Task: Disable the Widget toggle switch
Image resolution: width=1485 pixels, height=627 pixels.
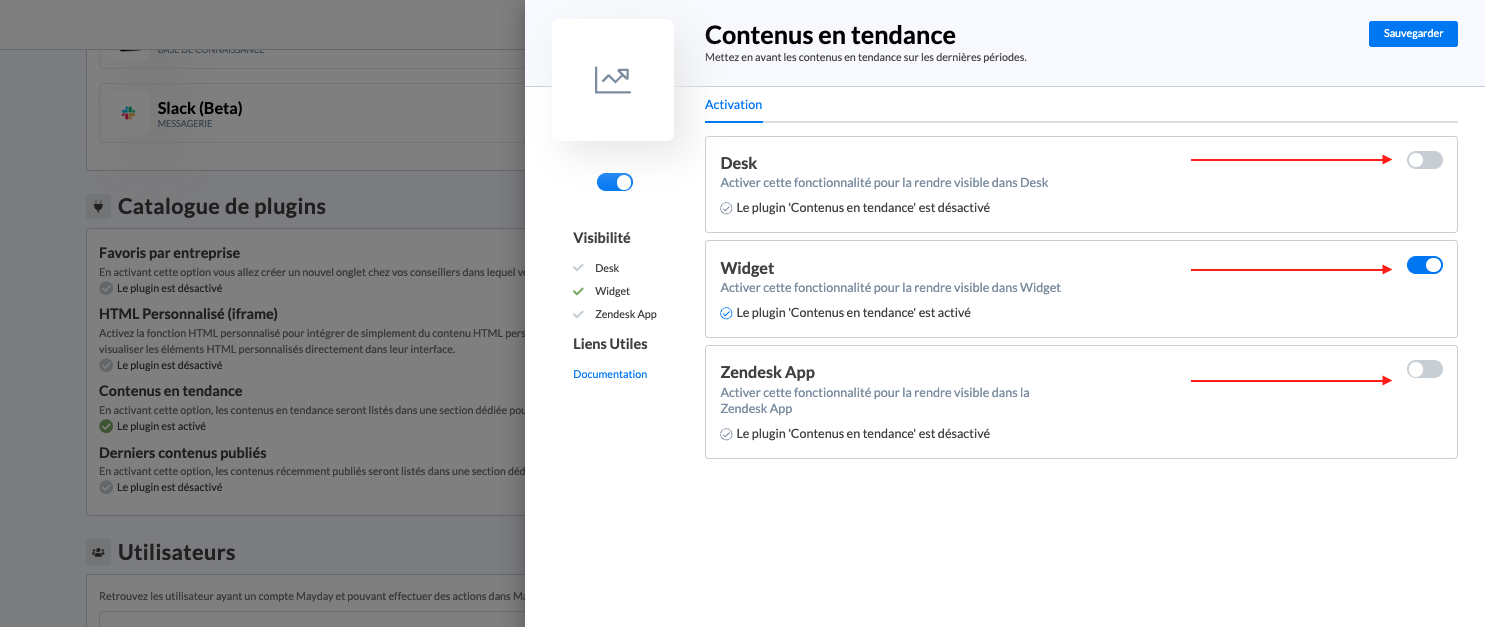Action: click(x=1424, y=265)
